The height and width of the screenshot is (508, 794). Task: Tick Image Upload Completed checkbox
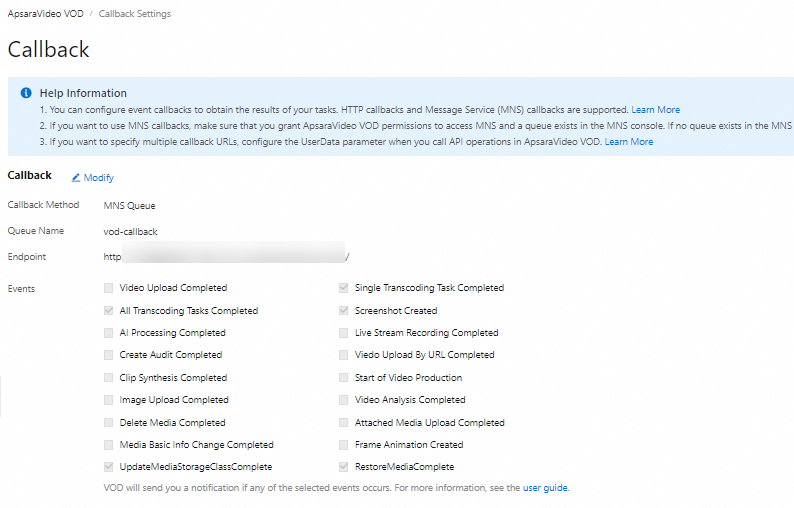108,400
